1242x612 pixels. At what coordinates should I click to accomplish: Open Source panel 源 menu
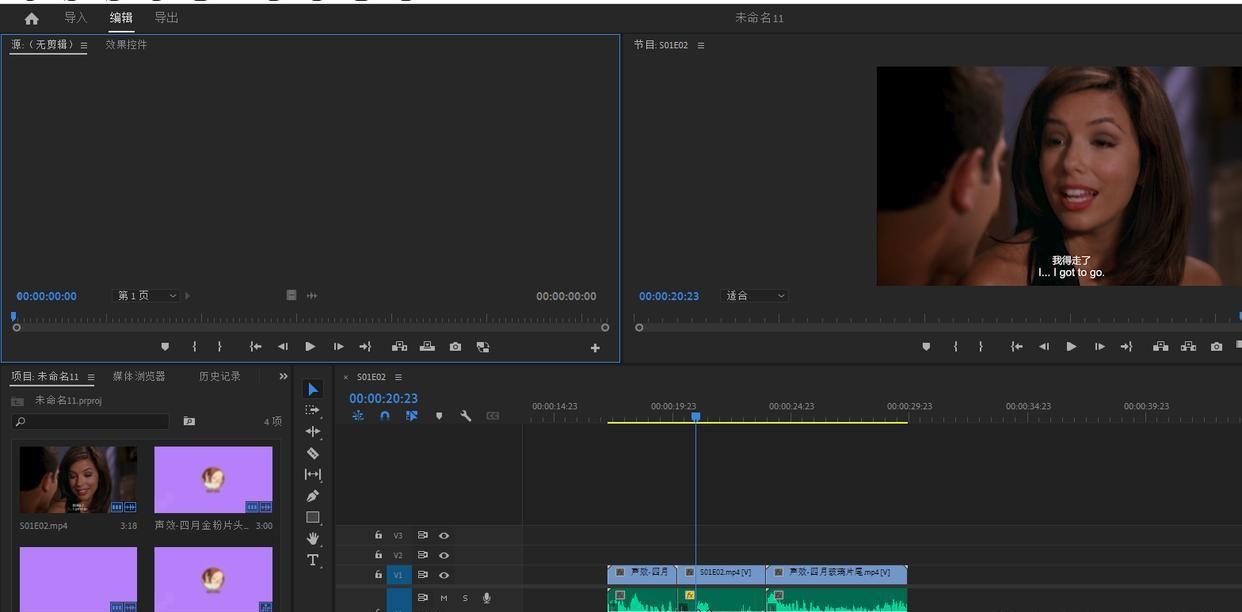[x=84, y=45]
